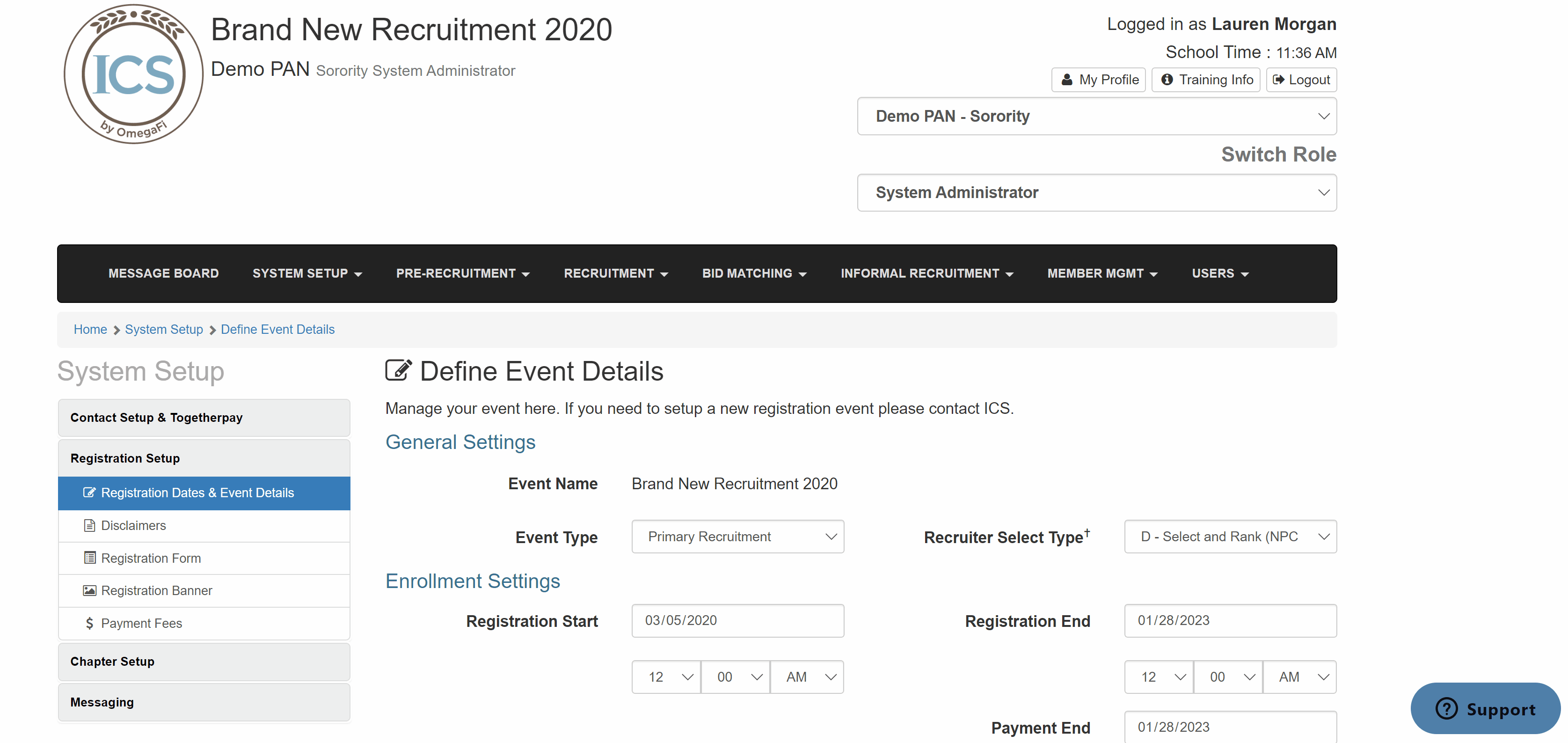Open the Bid Matching menu
The width and height of the screenshot is (1568, 743).
pyautogui.click(x=754, y=273)
